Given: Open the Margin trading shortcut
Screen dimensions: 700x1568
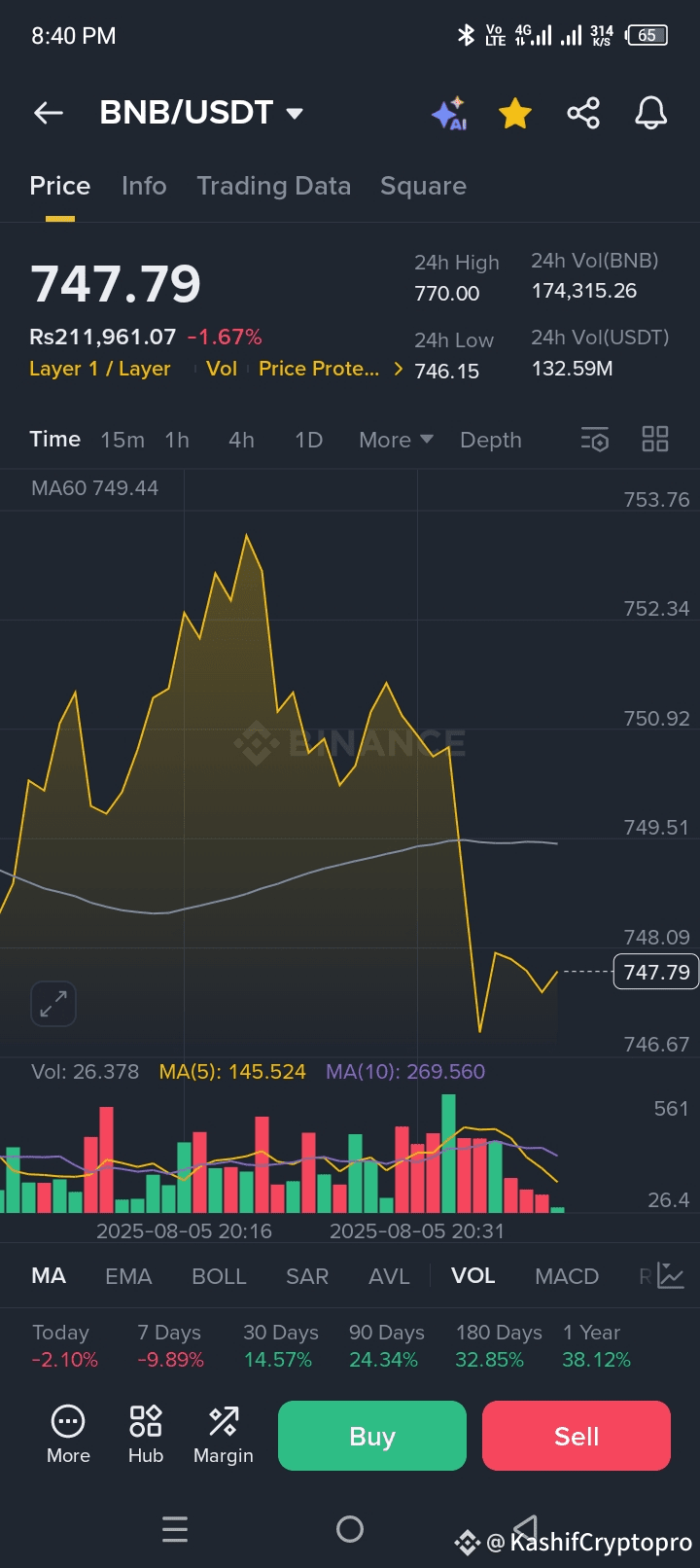Looking at the screenshot, I should pyautogui.click(x=224, y=1434).
